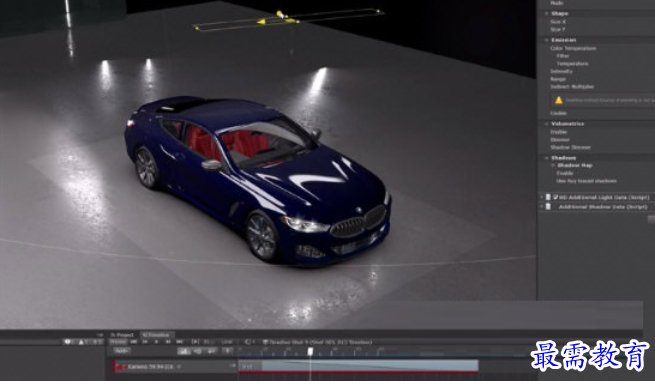Click the yellow warning icon in the Inspector

[559, 100]
